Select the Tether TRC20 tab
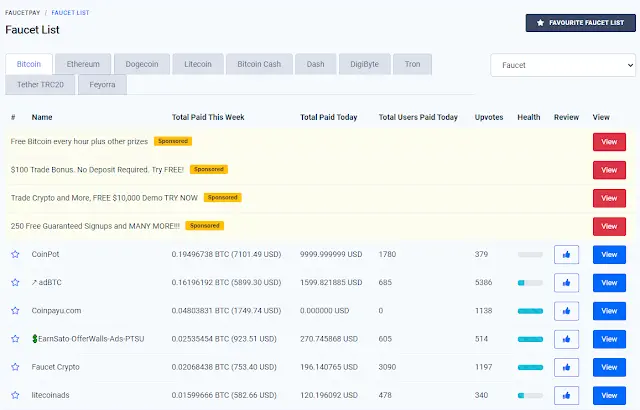640x410 pixels. click(40, 85)
